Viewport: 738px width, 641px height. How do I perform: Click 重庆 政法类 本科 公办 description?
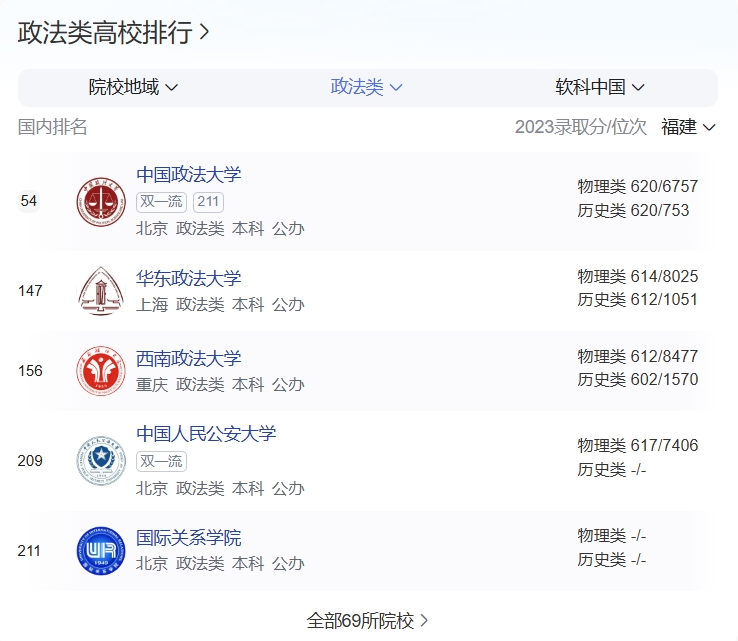pos(220,385)
